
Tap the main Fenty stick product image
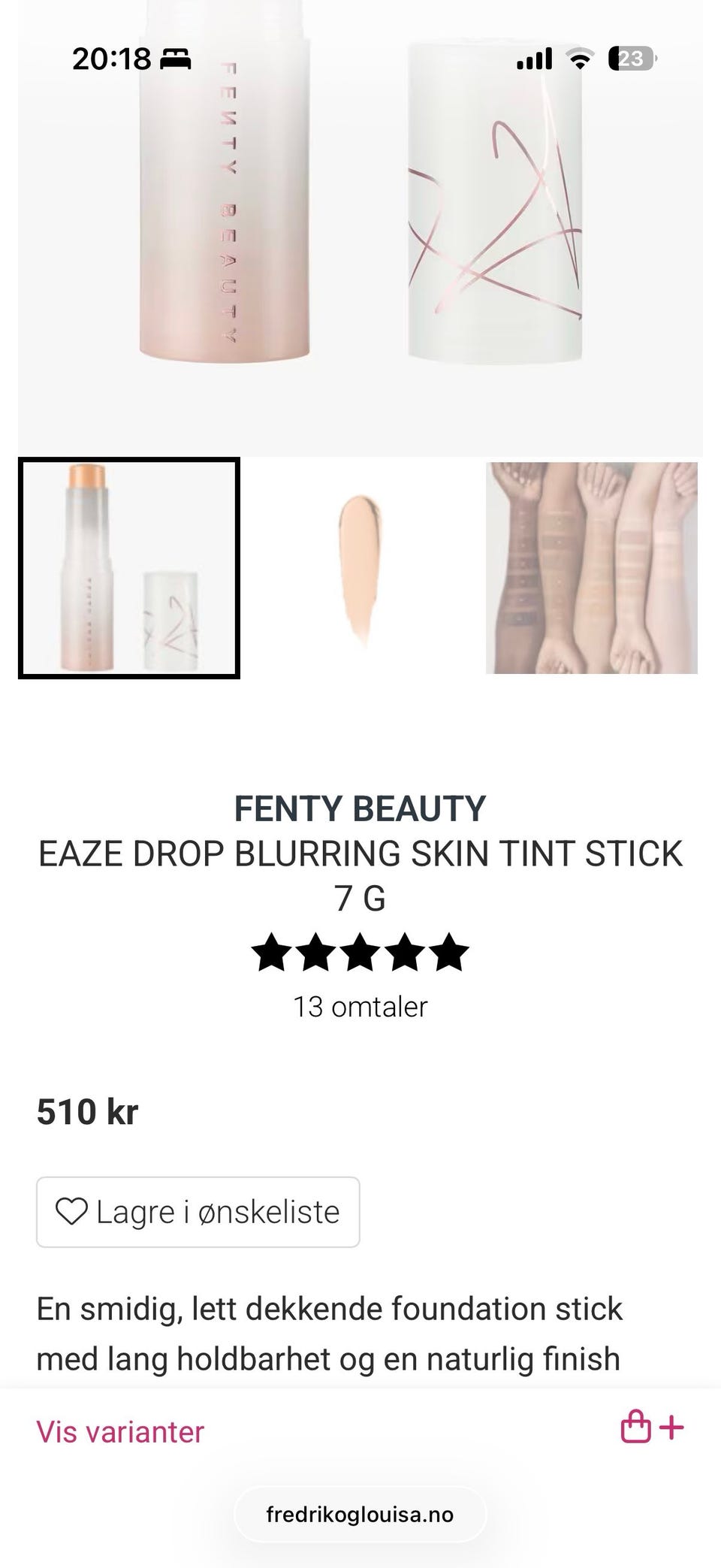pos(360,228)
